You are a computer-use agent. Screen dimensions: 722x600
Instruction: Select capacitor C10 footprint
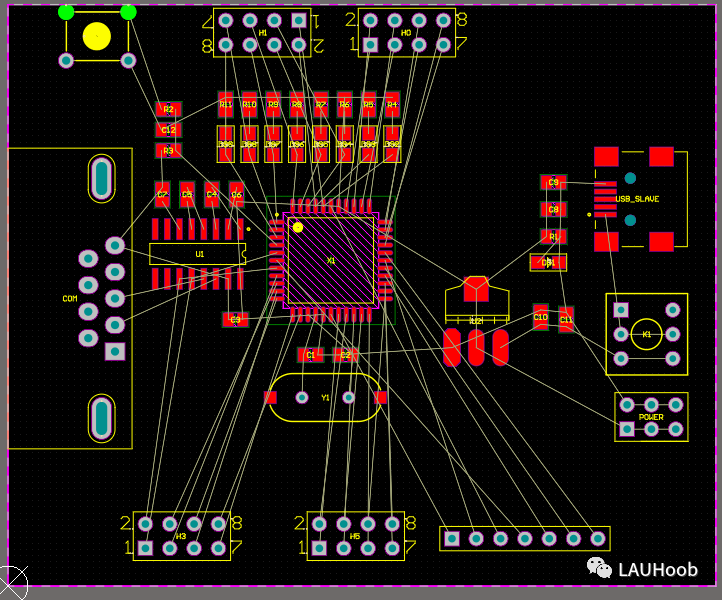541,317
